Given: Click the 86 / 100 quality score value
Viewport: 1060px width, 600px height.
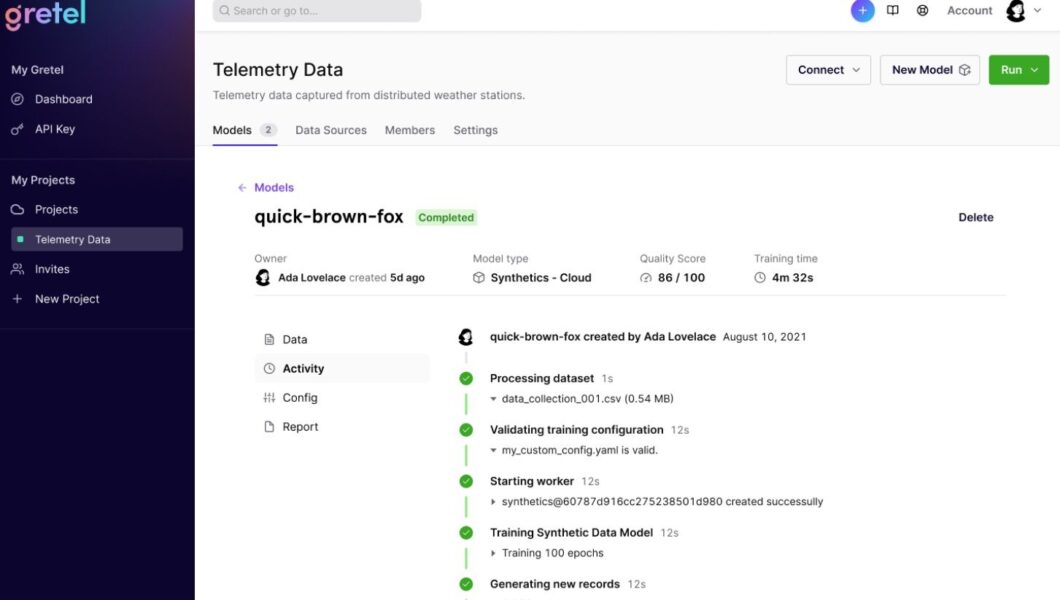Looking at the screenshot, I should 681,278.
